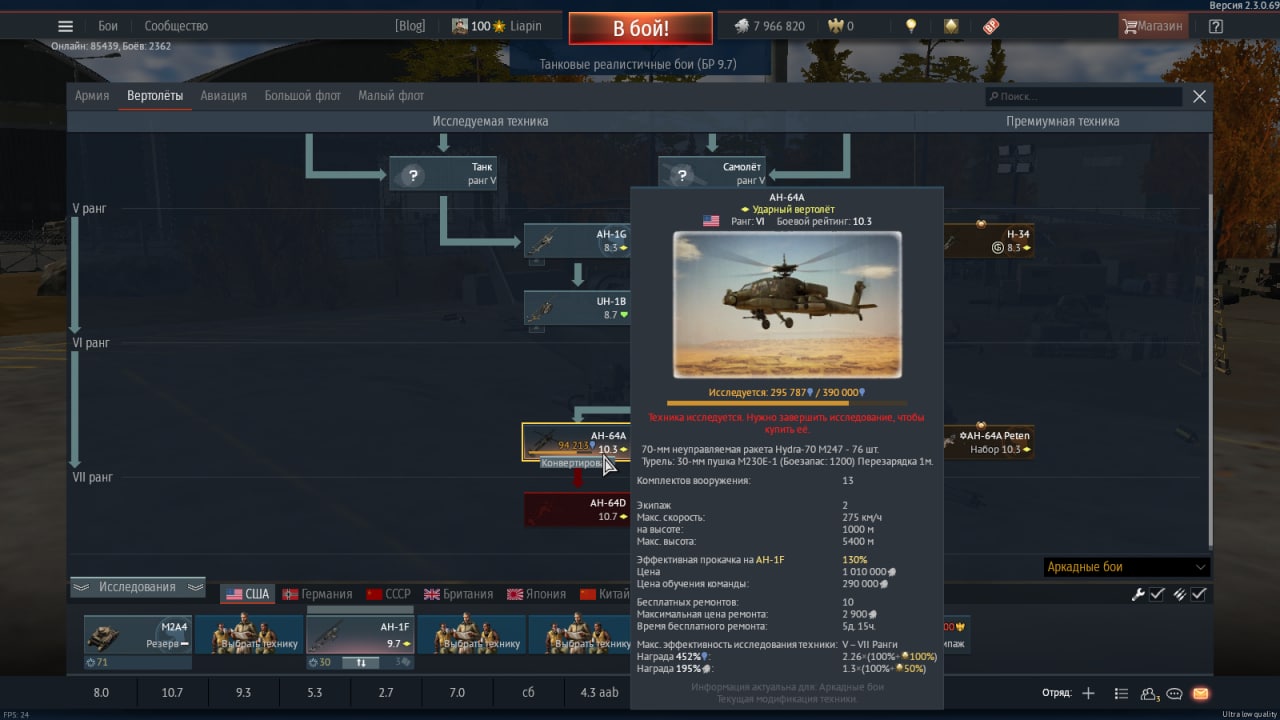Select the M2A4 reserve tank slot
The width and height of the screenshot is (1280, 720).
tap(137, 635)
